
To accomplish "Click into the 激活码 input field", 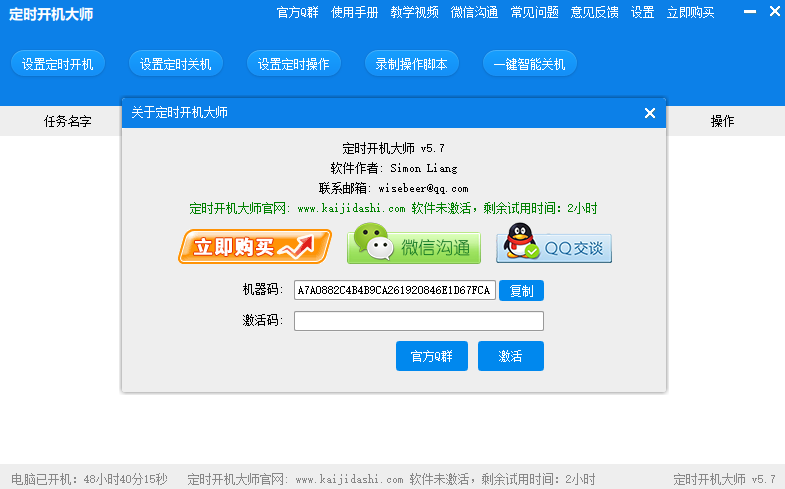I will click(419, 321).
